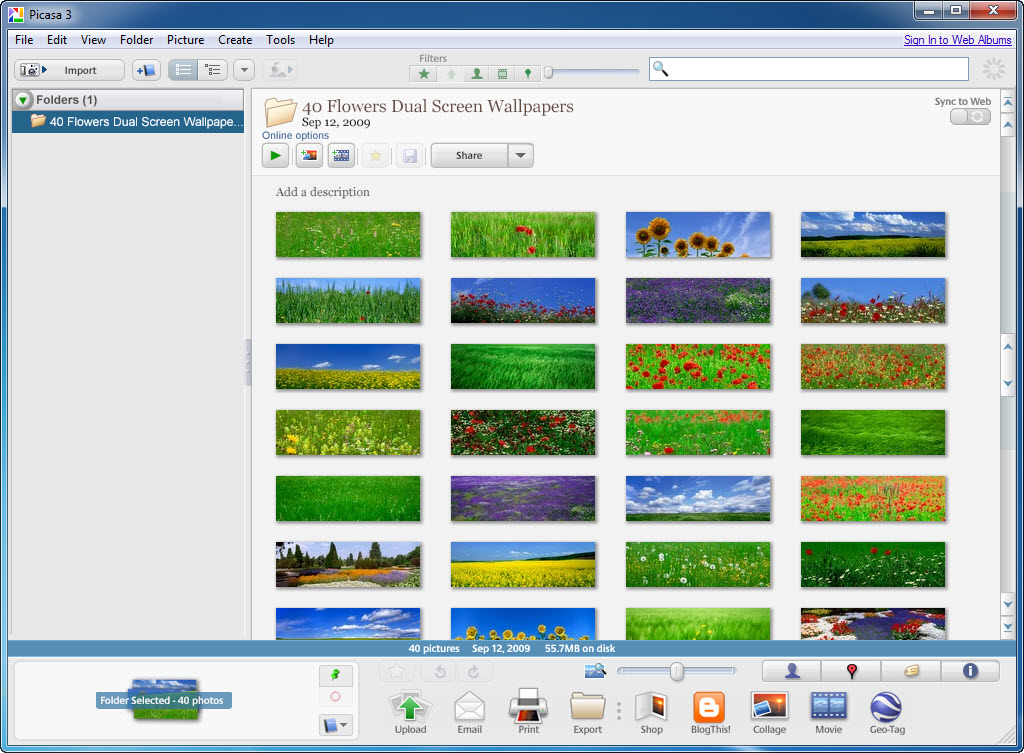The width and height of the screenshot is (1024, 753).
Task: Show the Properties info panel
Action: click(x=970, y=671)
